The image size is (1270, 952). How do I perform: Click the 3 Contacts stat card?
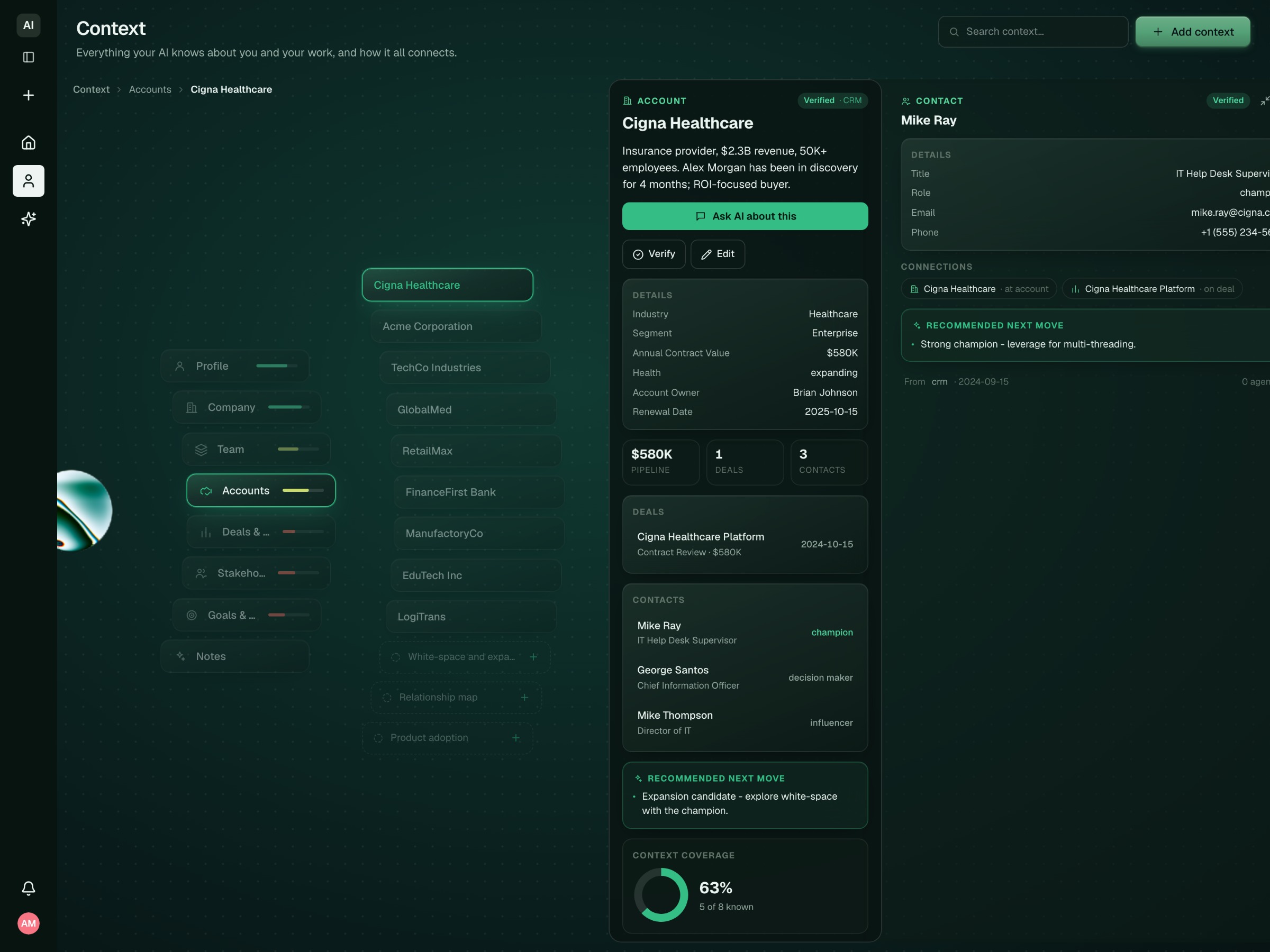pyautogui.click(x=829, y=463)
